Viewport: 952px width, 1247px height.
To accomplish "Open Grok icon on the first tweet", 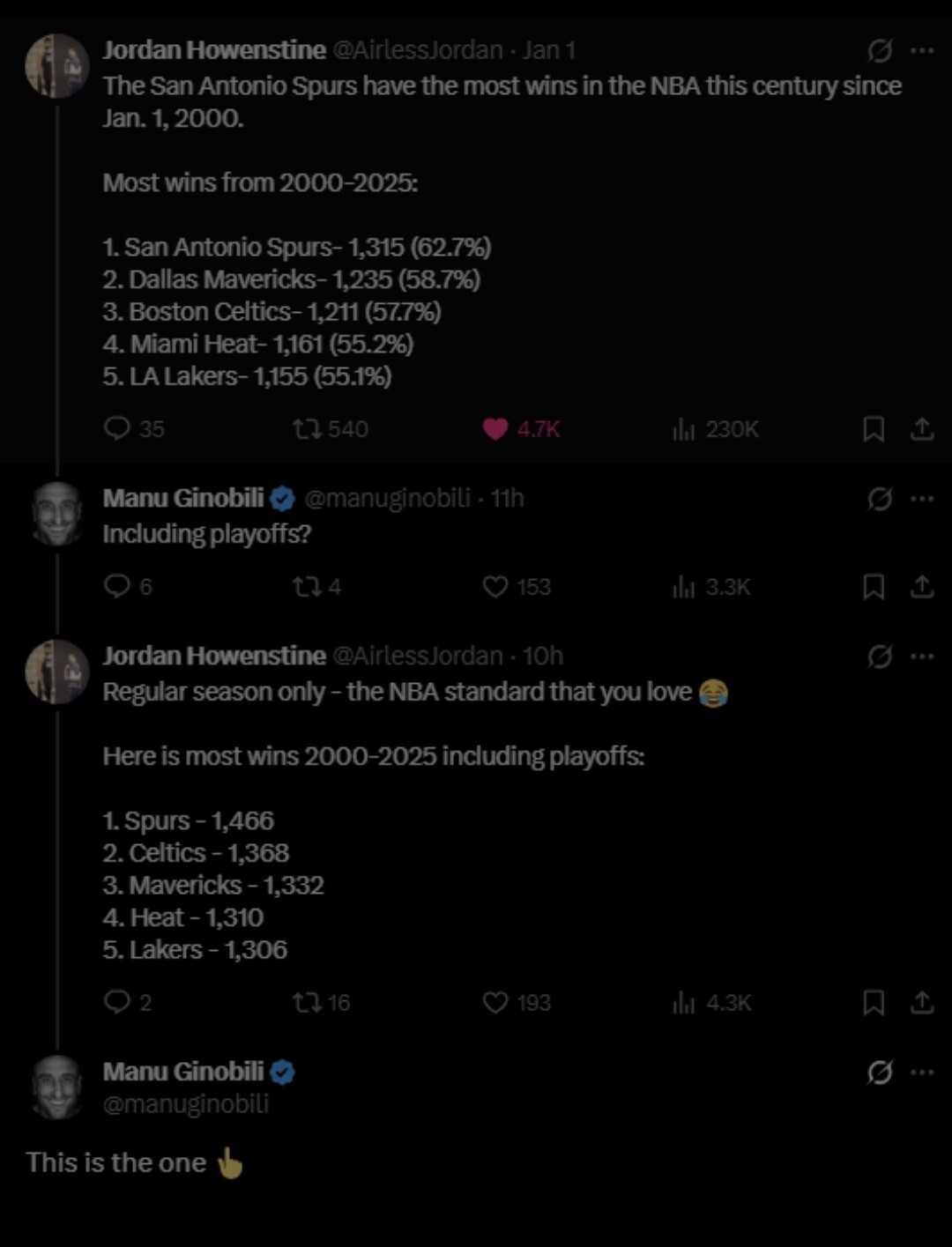I will pyautogui.click(x=879, y=51).
